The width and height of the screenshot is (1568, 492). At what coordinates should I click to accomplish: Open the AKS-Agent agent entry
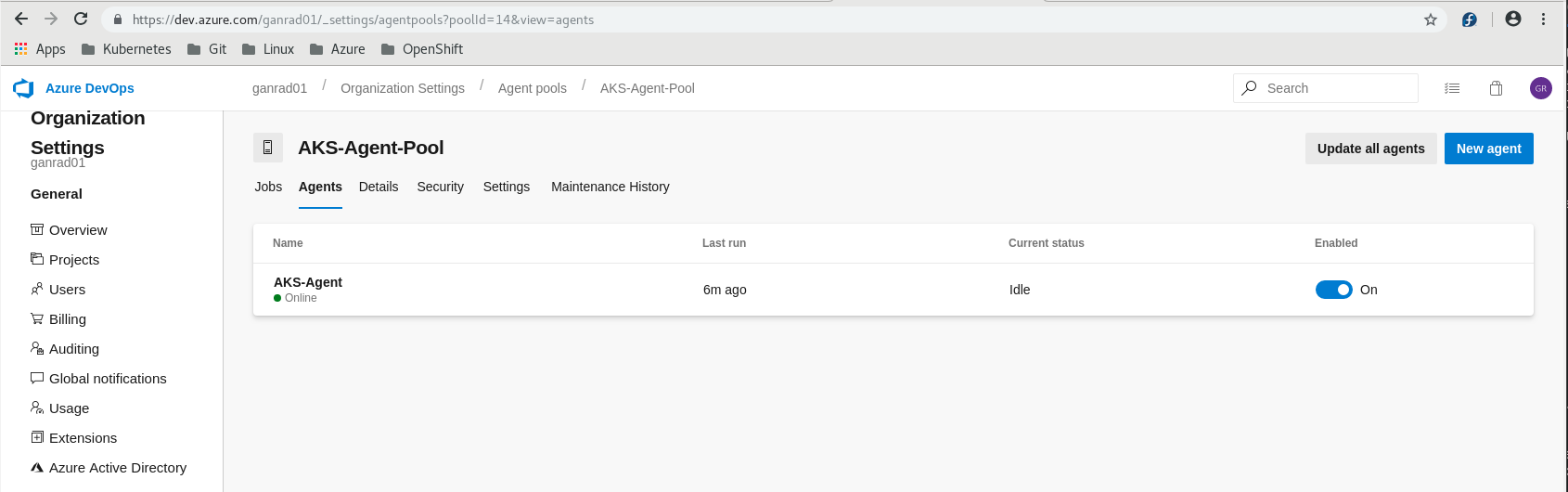click(308, 282)
